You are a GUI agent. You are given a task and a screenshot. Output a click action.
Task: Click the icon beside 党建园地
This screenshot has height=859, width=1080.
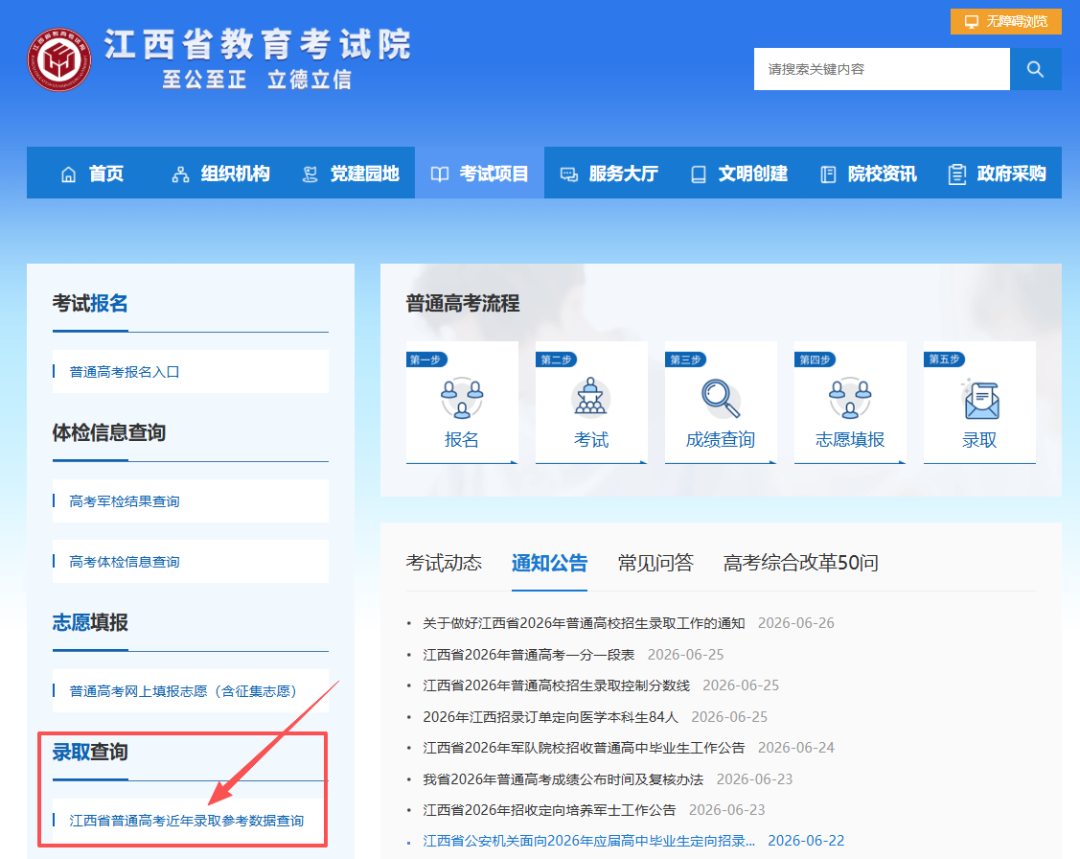310,174
